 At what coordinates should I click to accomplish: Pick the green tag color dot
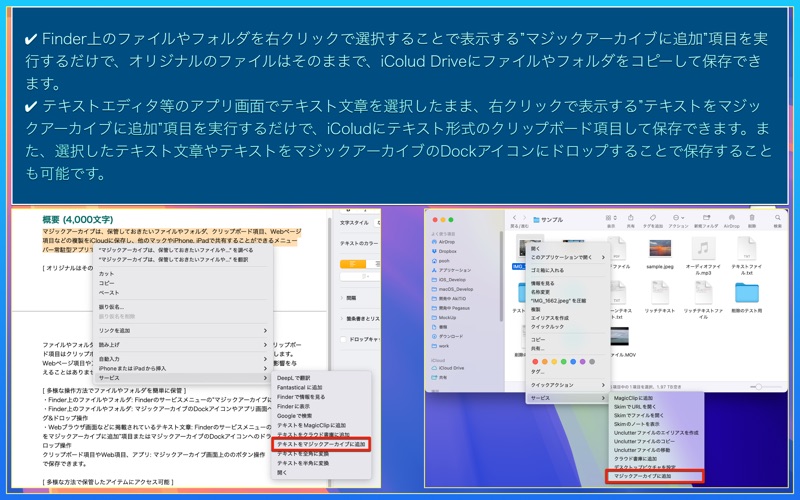coord(563,362)
